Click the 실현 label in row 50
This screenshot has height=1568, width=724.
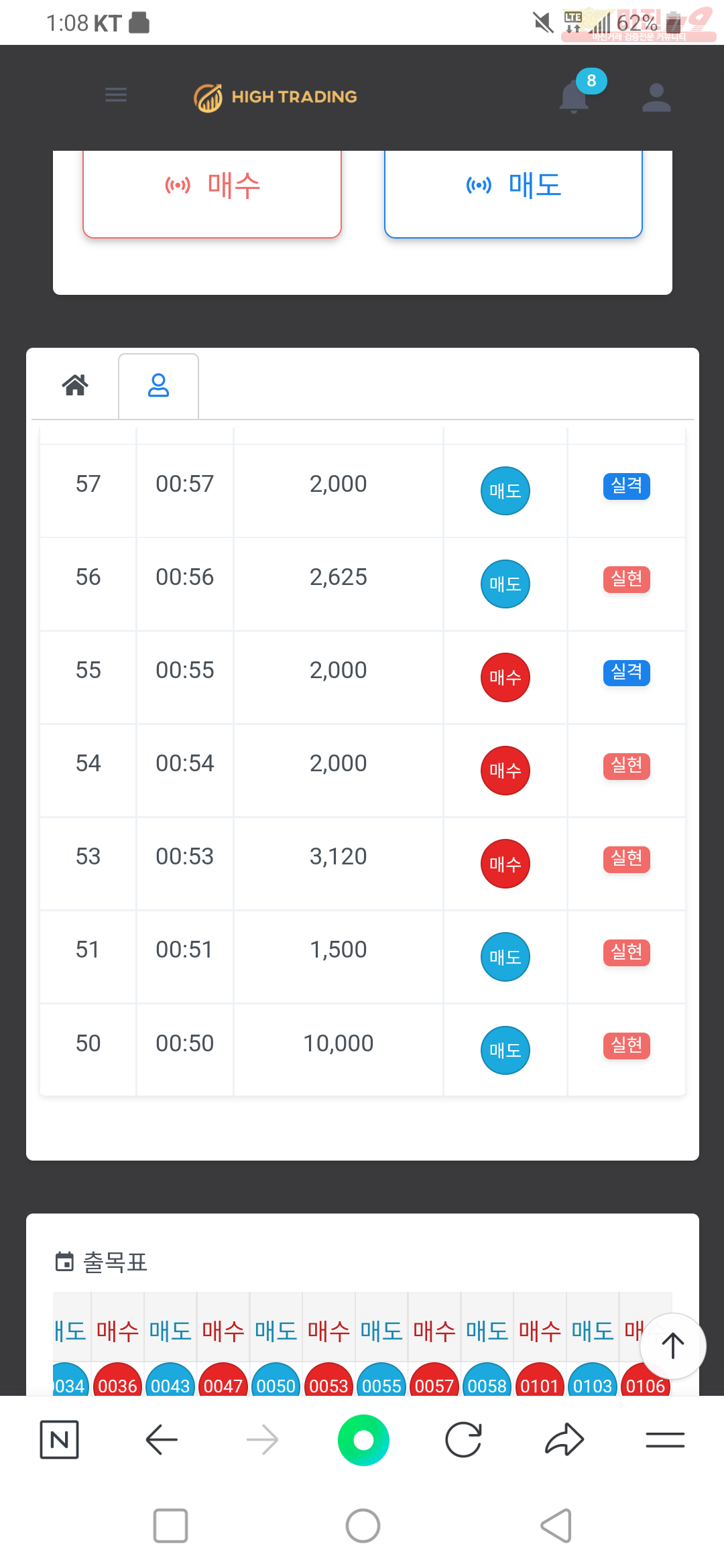(627, 1045)
